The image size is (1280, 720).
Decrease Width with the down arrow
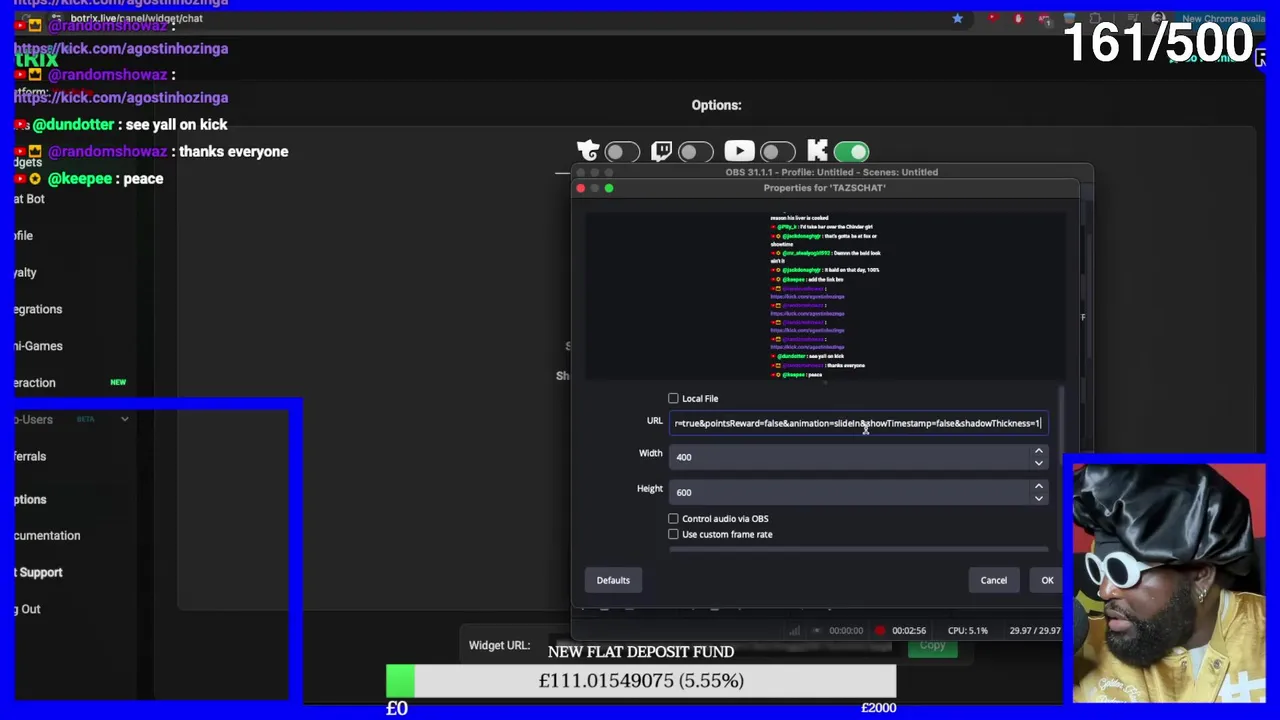[1038, 463]
